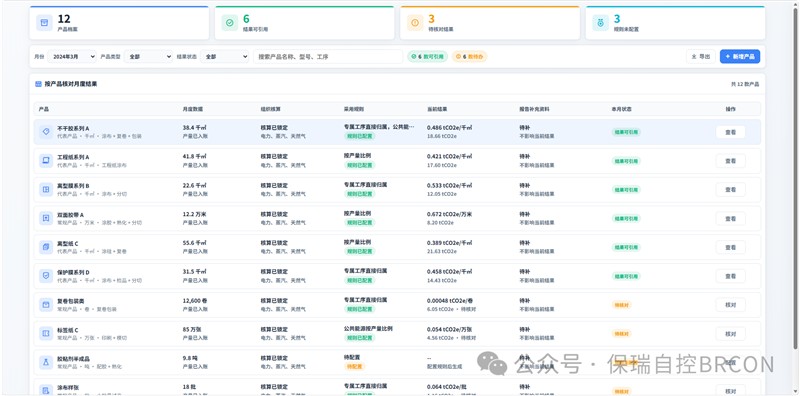Click the 0.672 tCO2e/万米 result value

pyautogui.click(x=449, y=214)
